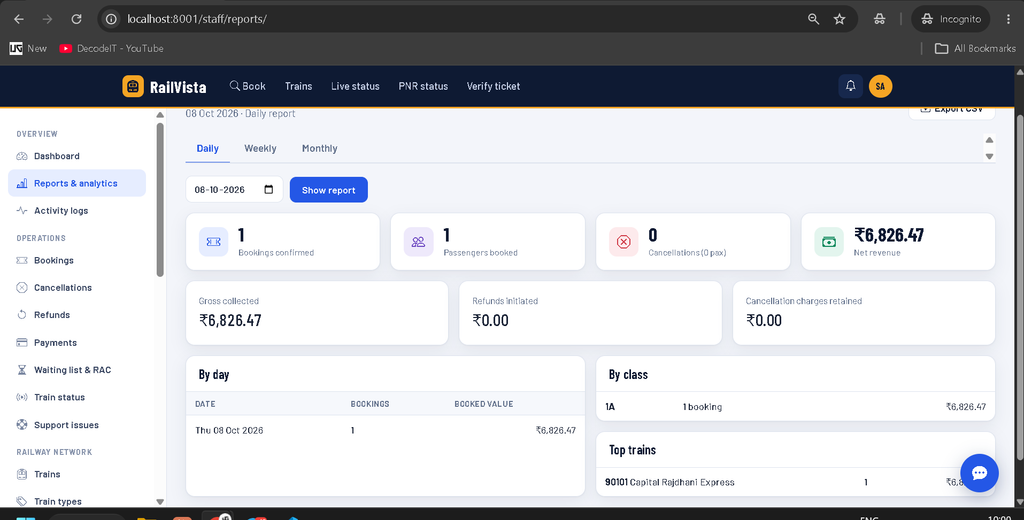The width and height of the screenshot is (1024, 520).
Task: Open the Cancellations section
Action: point(76,287)
